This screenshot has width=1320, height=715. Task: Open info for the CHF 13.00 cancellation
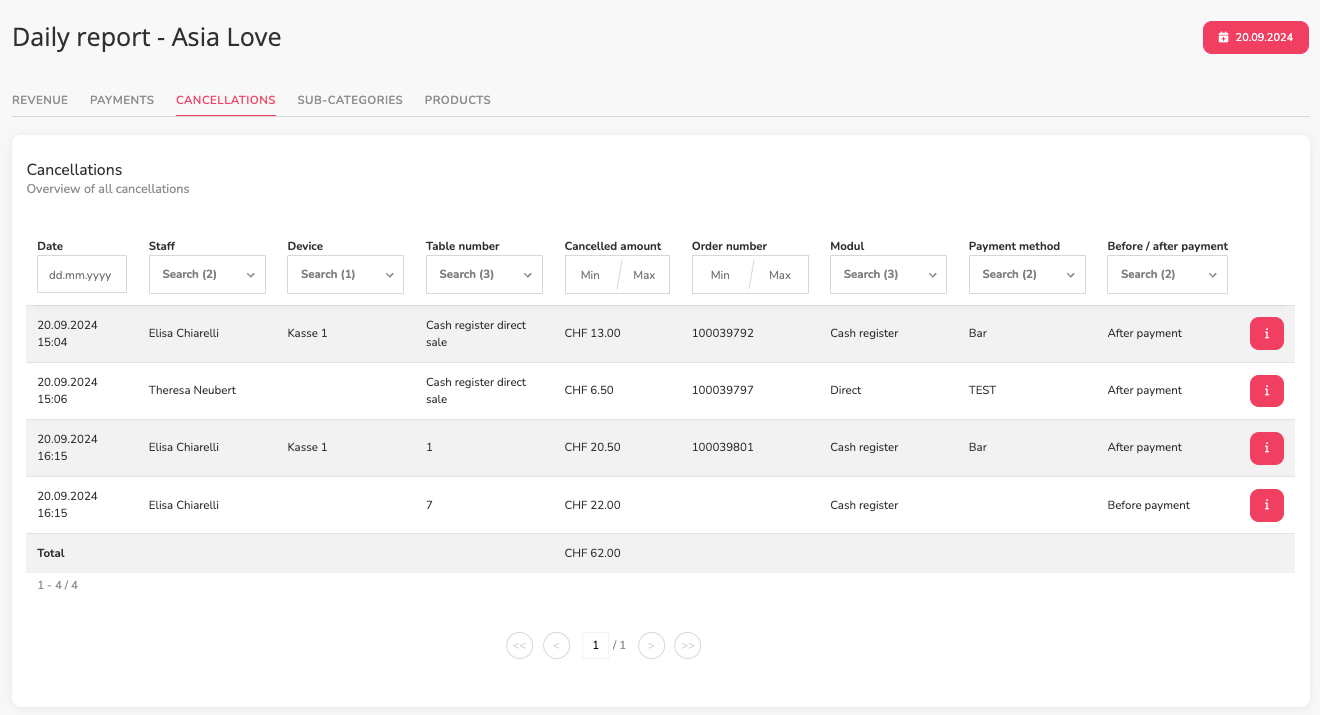click(1266, 334)
